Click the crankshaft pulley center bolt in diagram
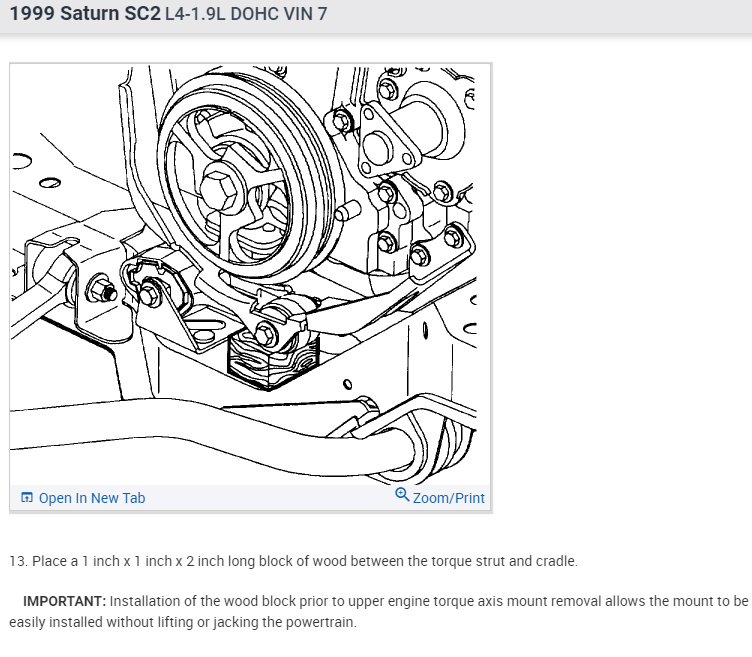The image size is (752, 657). pyautogui.click(x=219, y=190)
